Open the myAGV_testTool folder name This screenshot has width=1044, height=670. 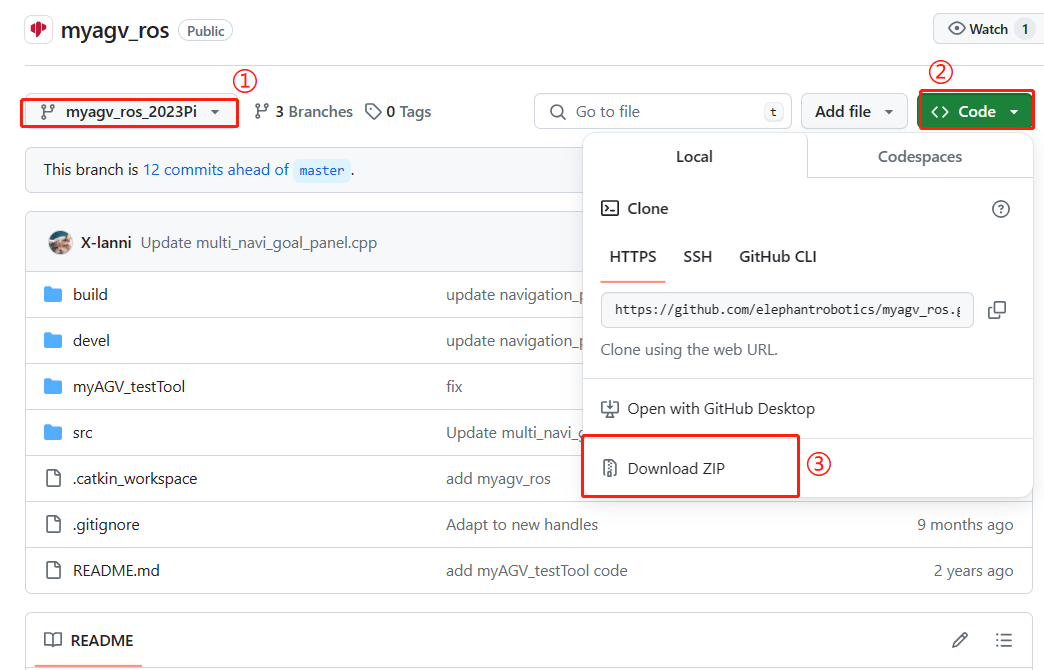[x=129, y=386]
